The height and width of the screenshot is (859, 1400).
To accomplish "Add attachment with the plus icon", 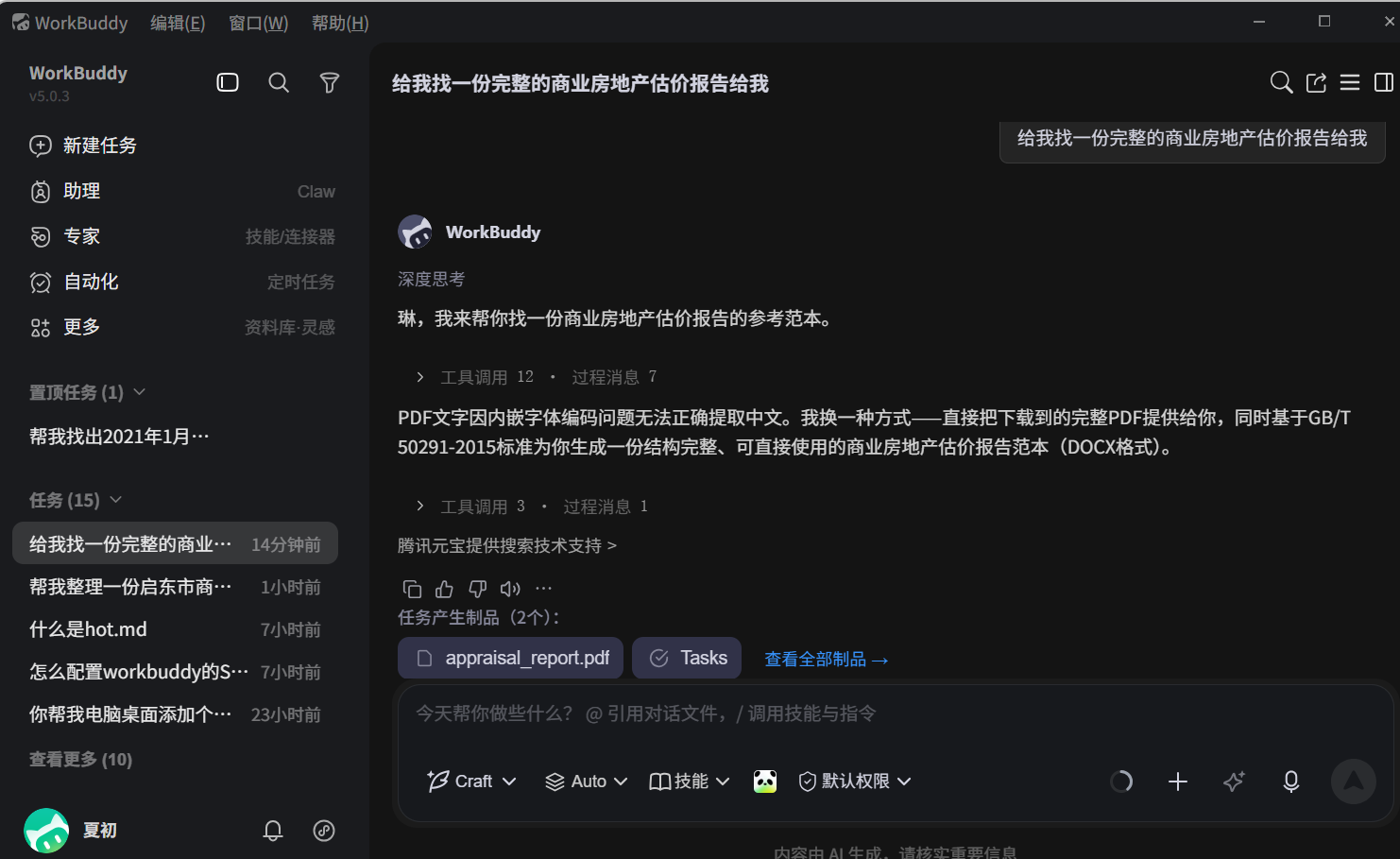I will click(x=1178, y=782).
